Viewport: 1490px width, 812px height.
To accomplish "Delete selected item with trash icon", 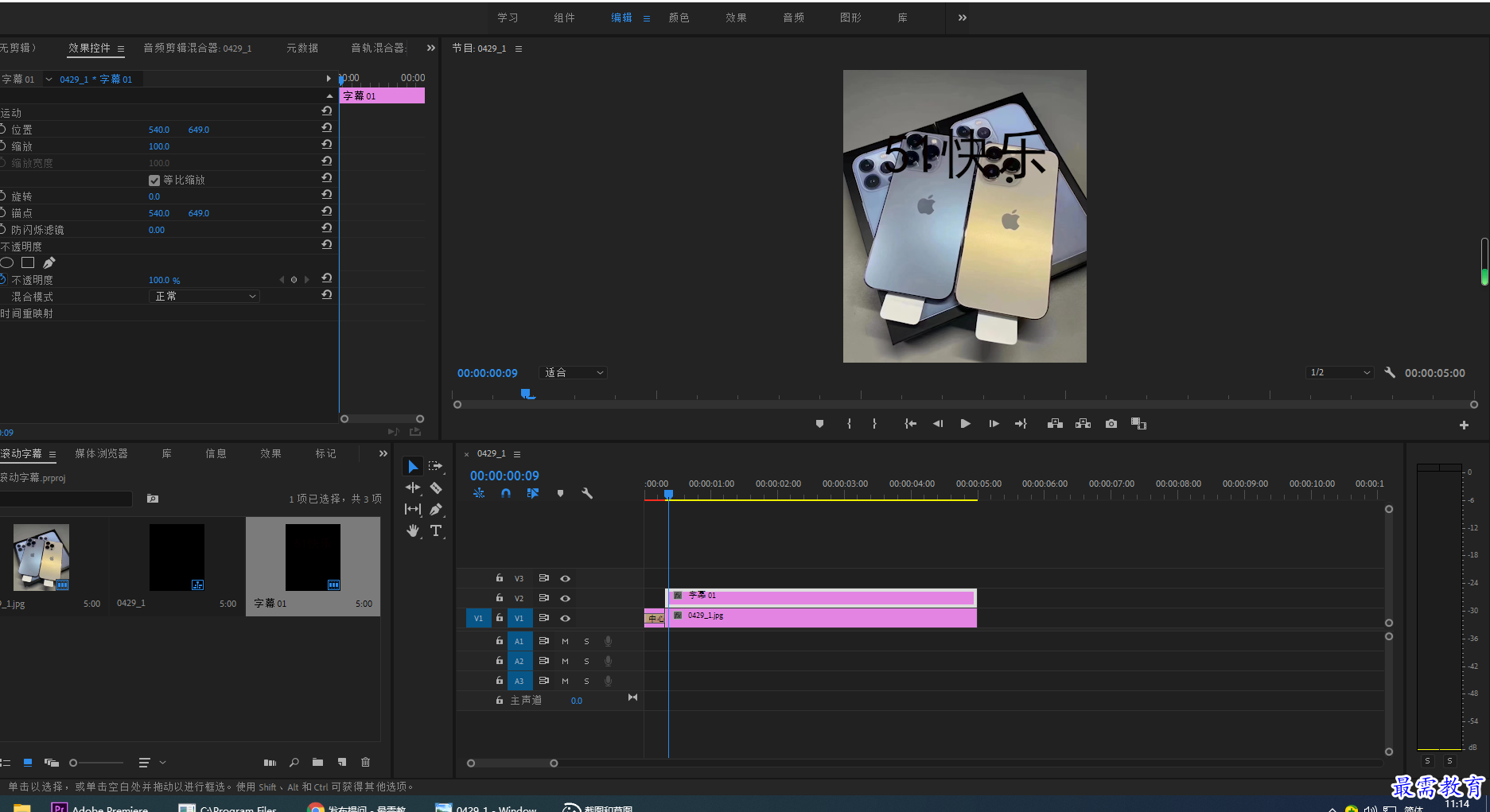I will click(x=365, y=762).
